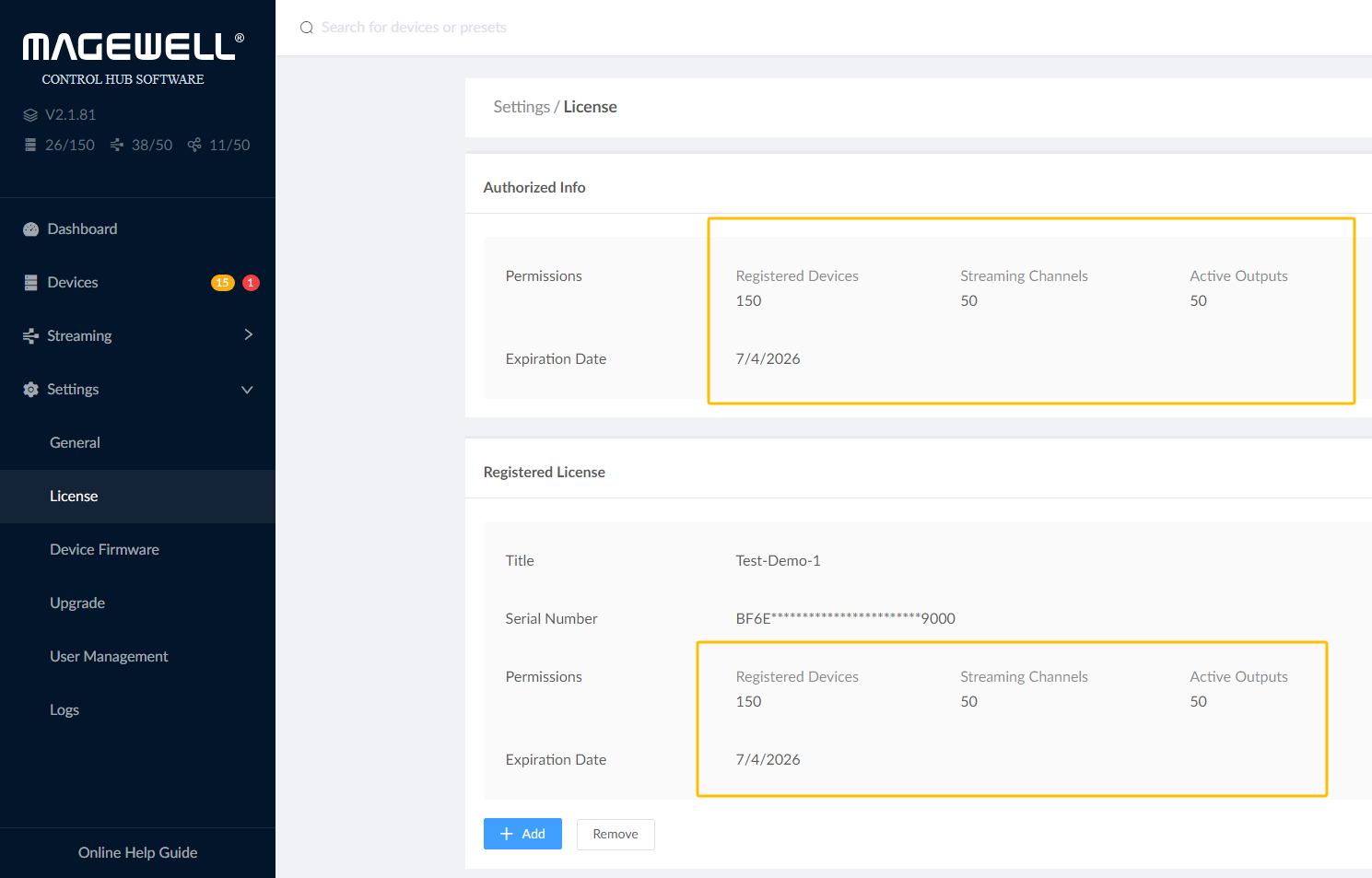
Task: Click the orange 15 devices badge
Action: pyautogui.click(x=222, y=283)
